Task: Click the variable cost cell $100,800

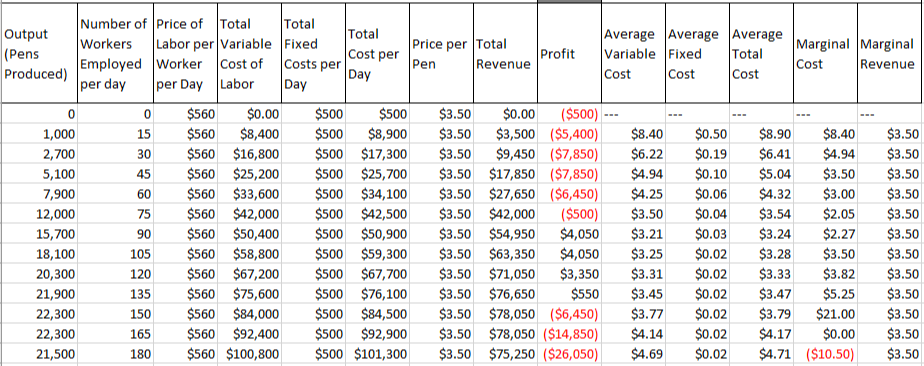Action: (249, 354)
